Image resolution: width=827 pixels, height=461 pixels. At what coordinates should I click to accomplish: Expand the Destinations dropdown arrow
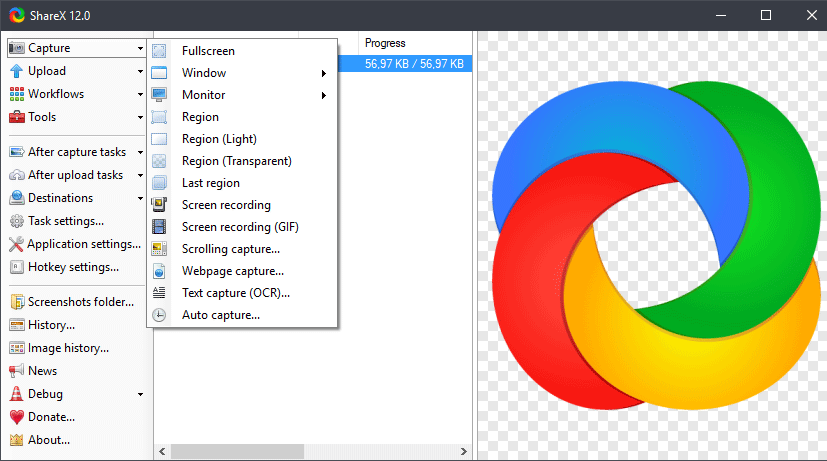(x=140, y=198)
